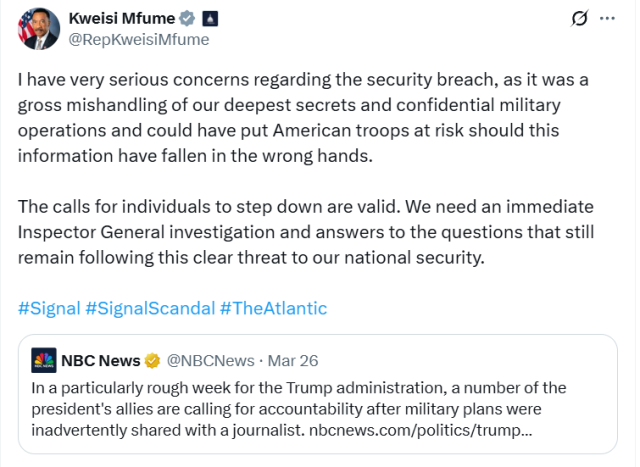
Task: Open the Grok explain-post icon
Action: click(579, 18)
